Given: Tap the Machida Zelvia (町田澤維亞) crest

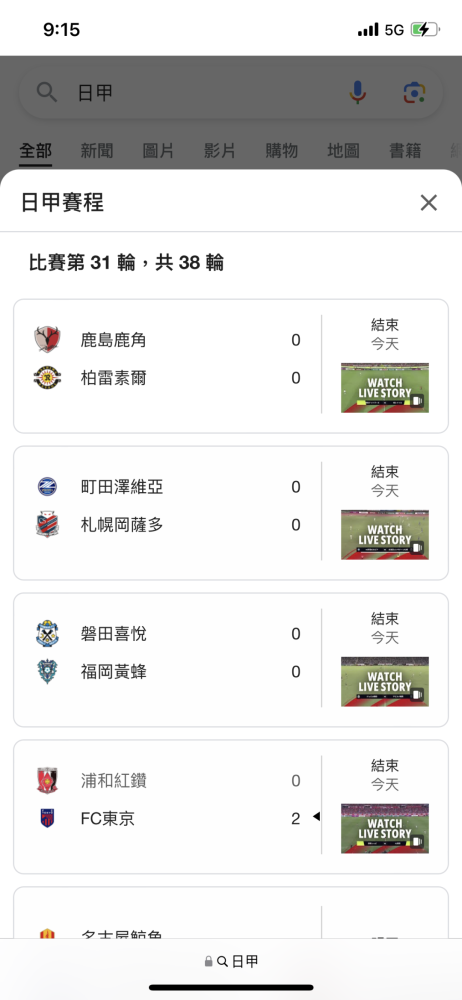Looking at the screenshot, I should [47, 487].
